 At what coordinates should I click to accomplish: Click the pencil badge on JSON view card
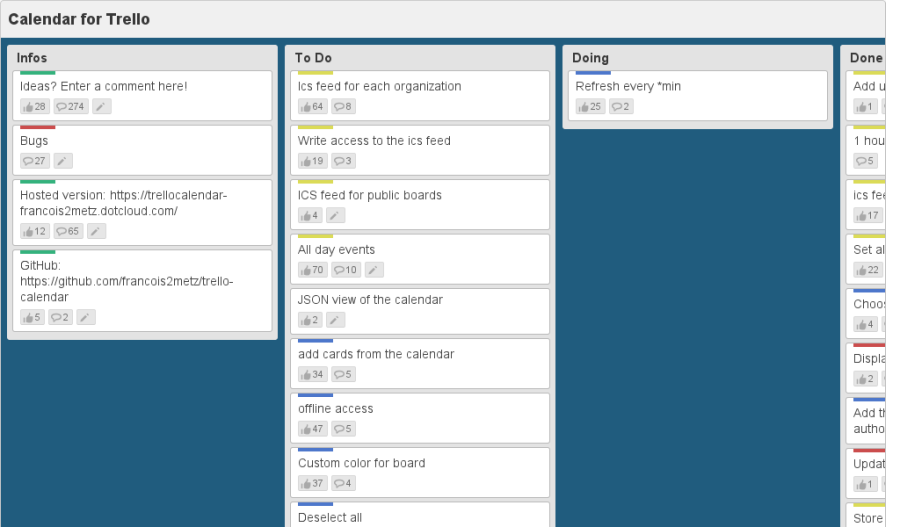tap(336, 320)
